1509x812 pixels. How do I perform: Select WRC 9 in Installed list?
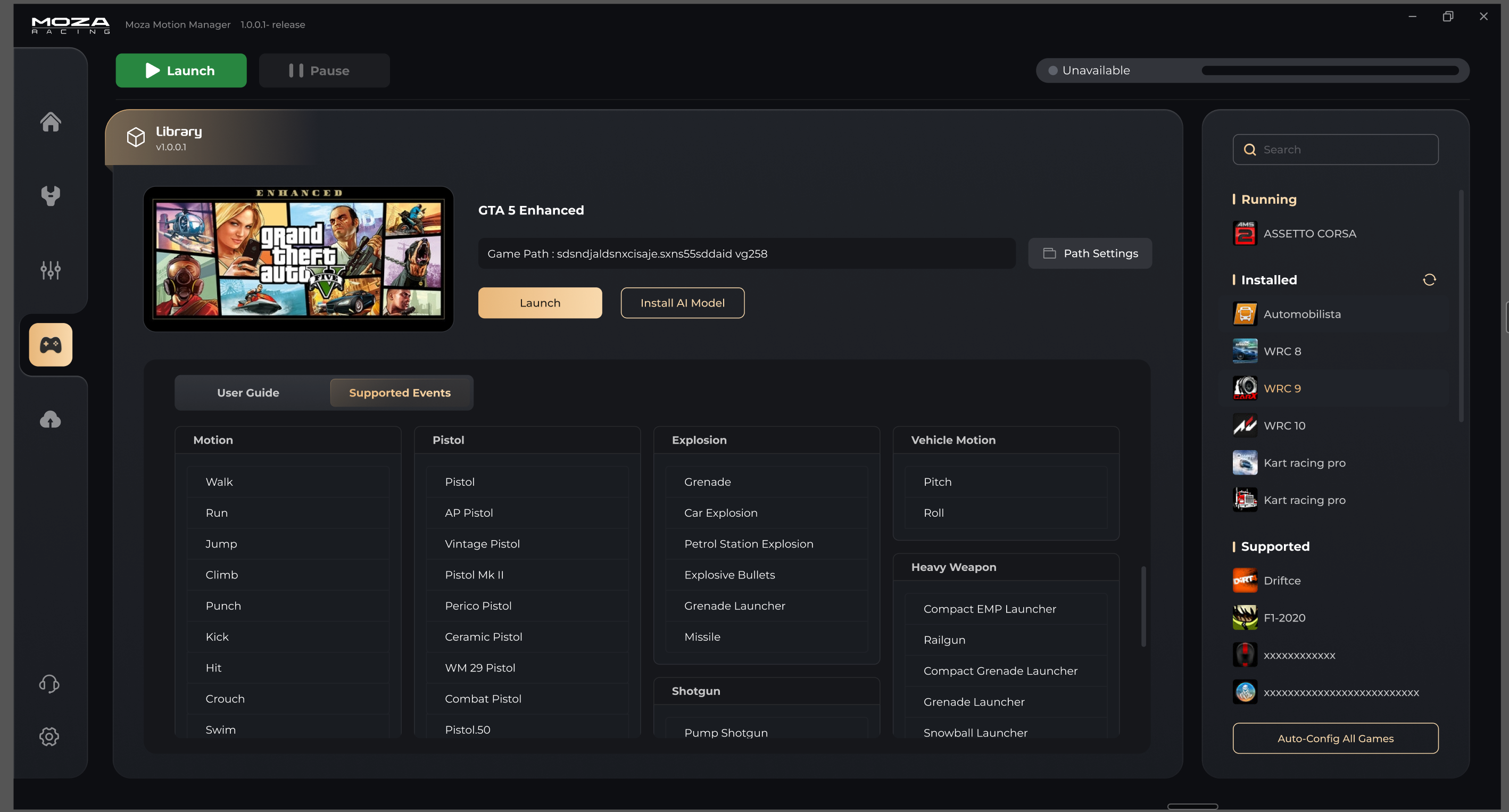coord(1333,388)
